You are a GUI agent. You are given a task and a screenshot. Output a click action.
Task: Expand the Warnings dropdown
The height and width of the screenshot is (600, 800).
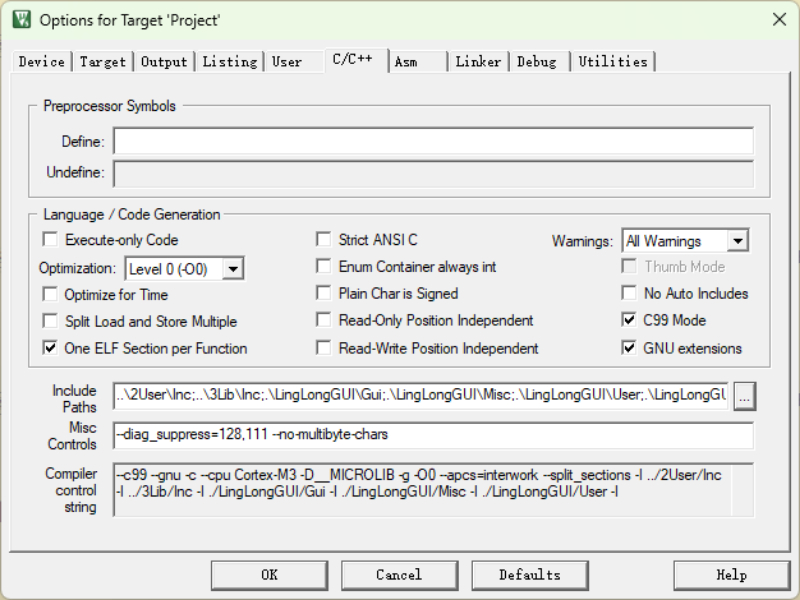pos(737,241)
